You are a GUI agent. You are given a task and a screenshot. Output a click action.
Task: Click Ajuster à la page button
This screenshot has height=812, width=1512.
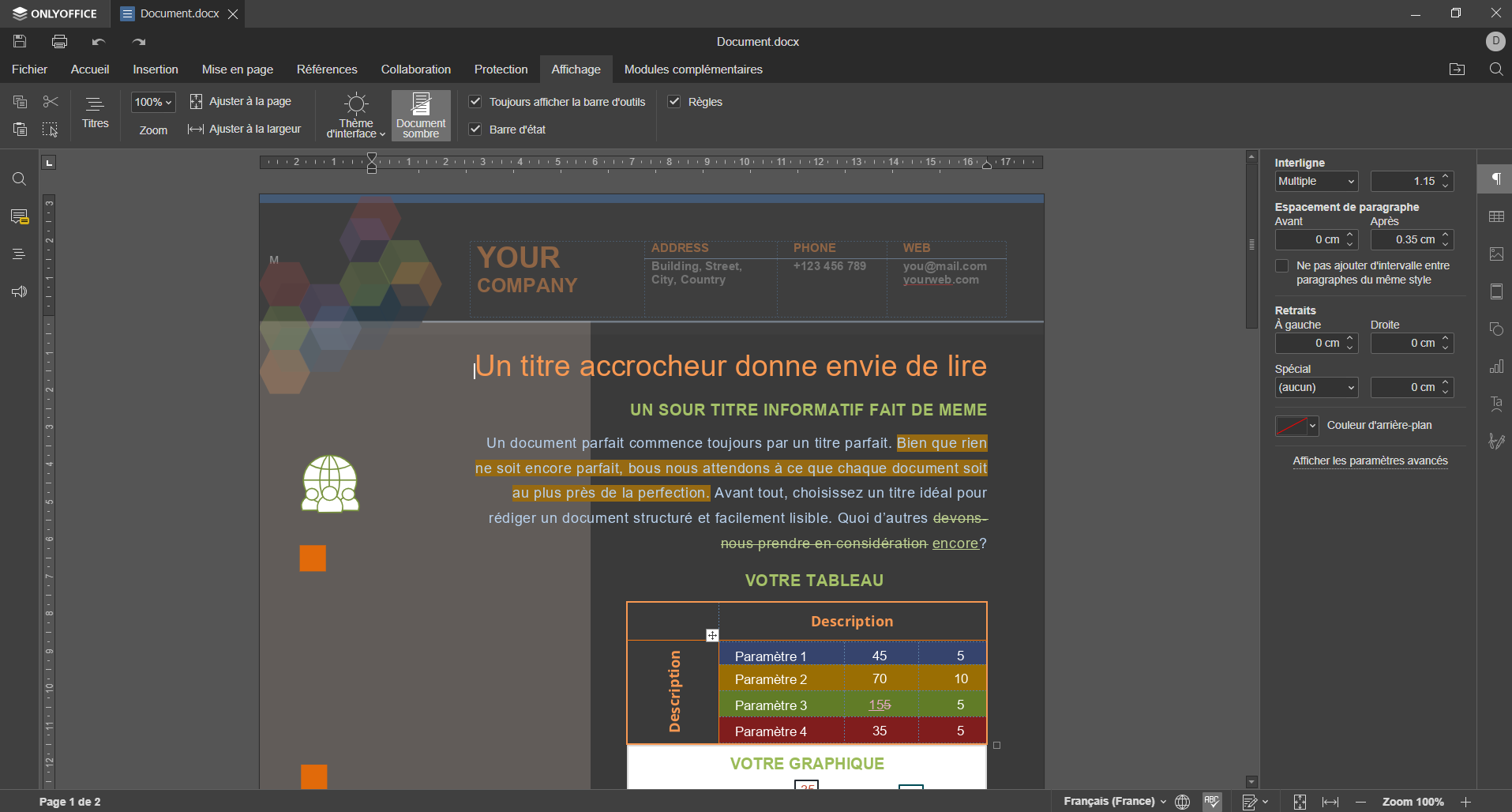241,101
